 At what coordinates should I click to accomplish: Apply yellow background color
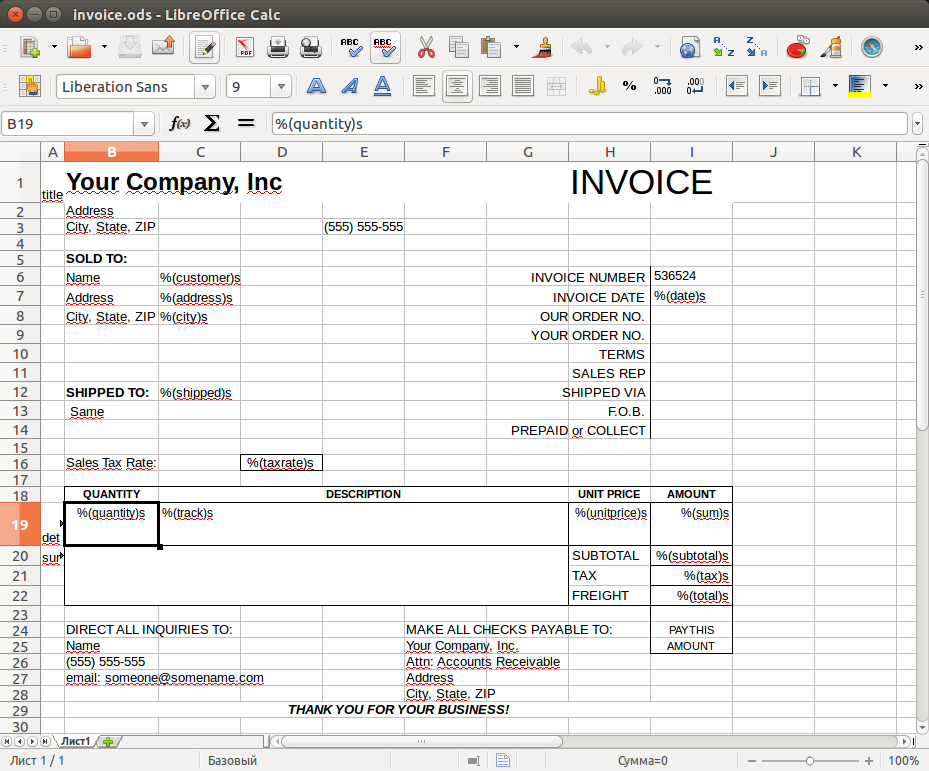[x=860, y=87]
